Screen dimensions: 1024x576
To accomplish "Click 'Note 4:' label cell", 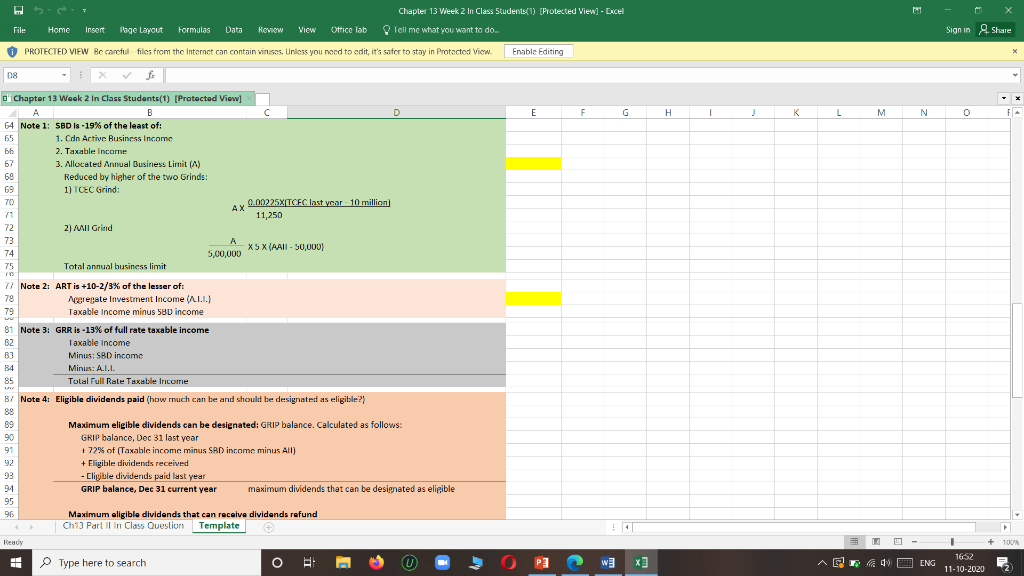I will [35, 399].
